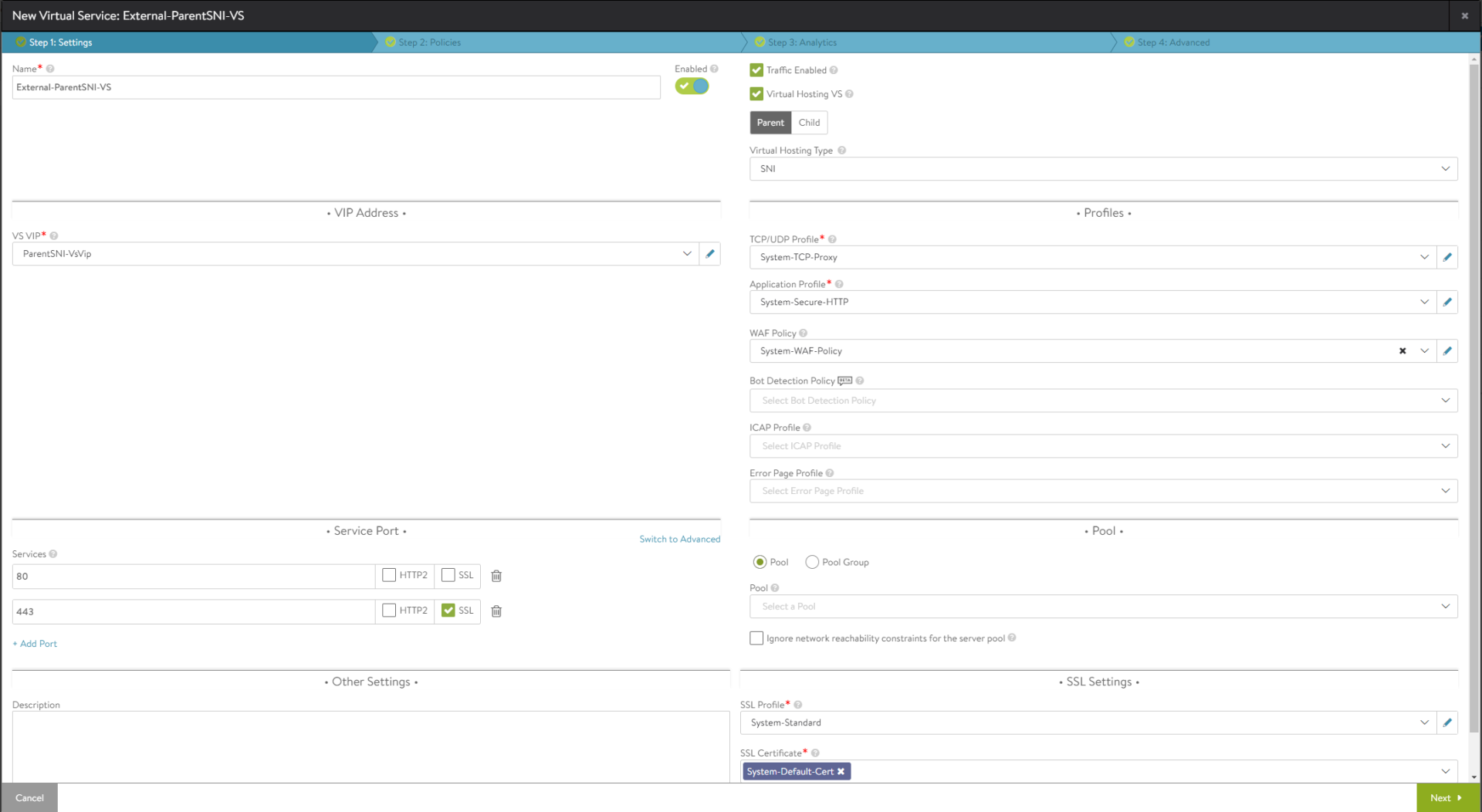Enable HTTP2 for port 443
1482x812 pixels.
tap(388, 611)
